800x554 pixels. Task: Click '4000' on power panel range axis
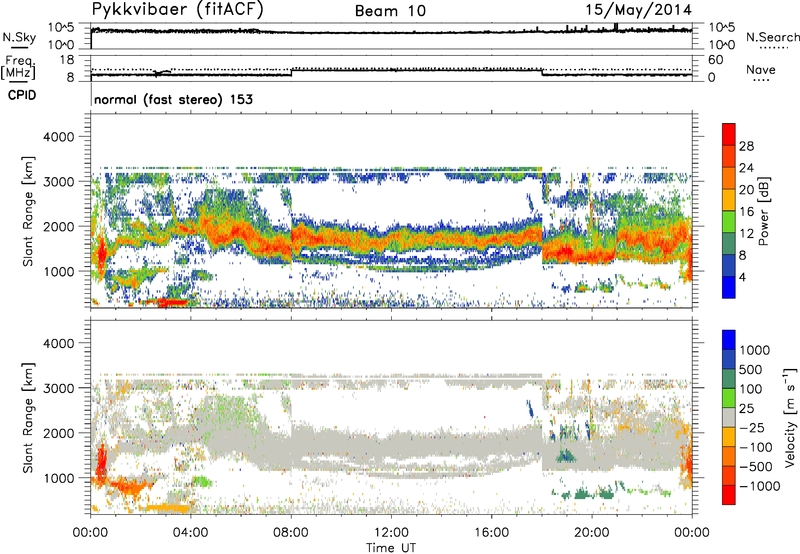(58, 137)
